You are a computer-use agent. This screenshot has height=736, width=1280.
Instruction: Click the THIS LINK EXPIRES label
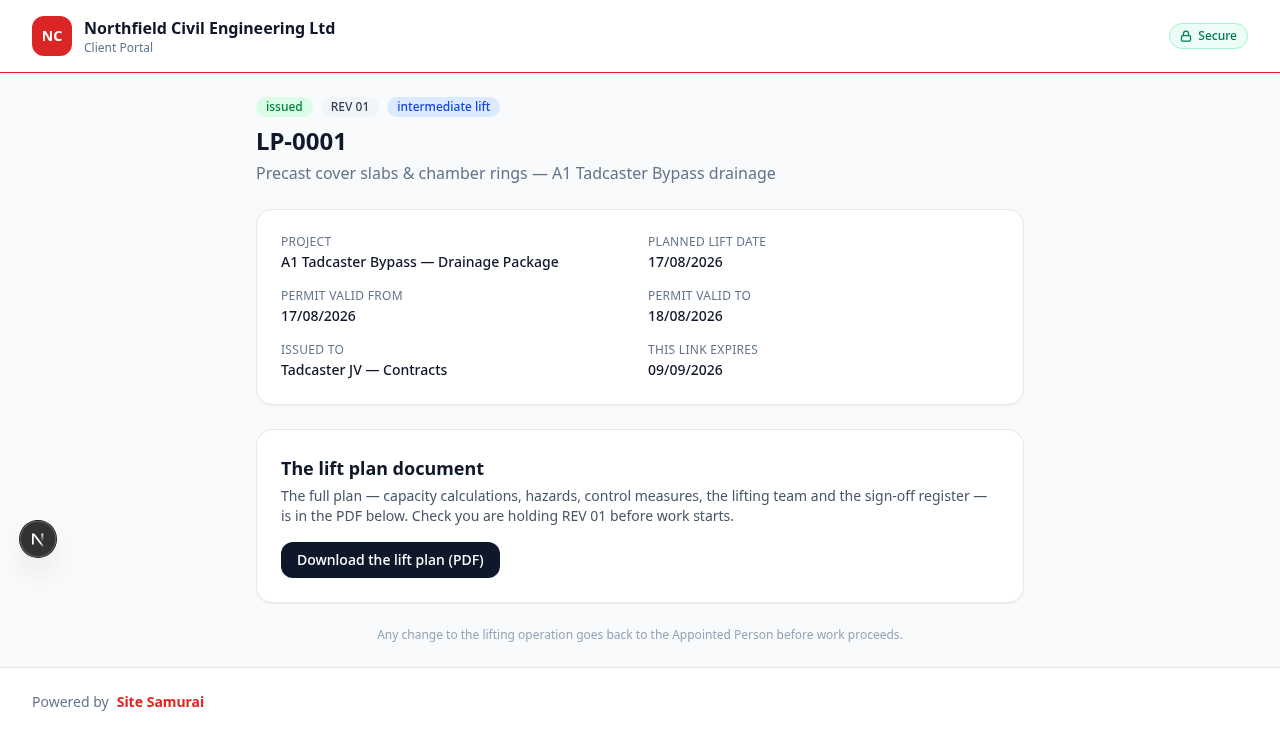point(703,350)
